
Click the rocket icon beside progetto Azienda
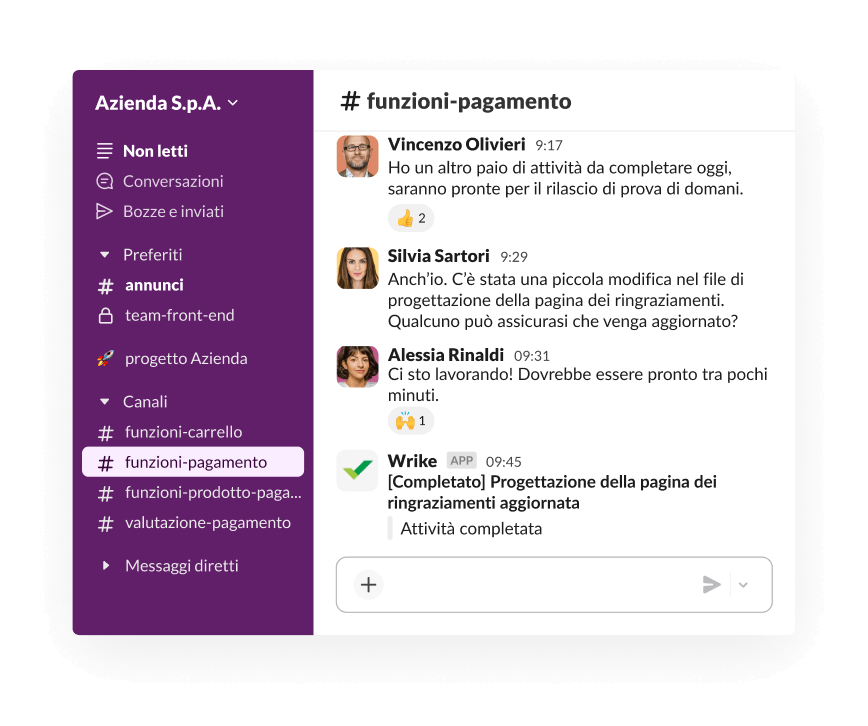pos(105,358)
